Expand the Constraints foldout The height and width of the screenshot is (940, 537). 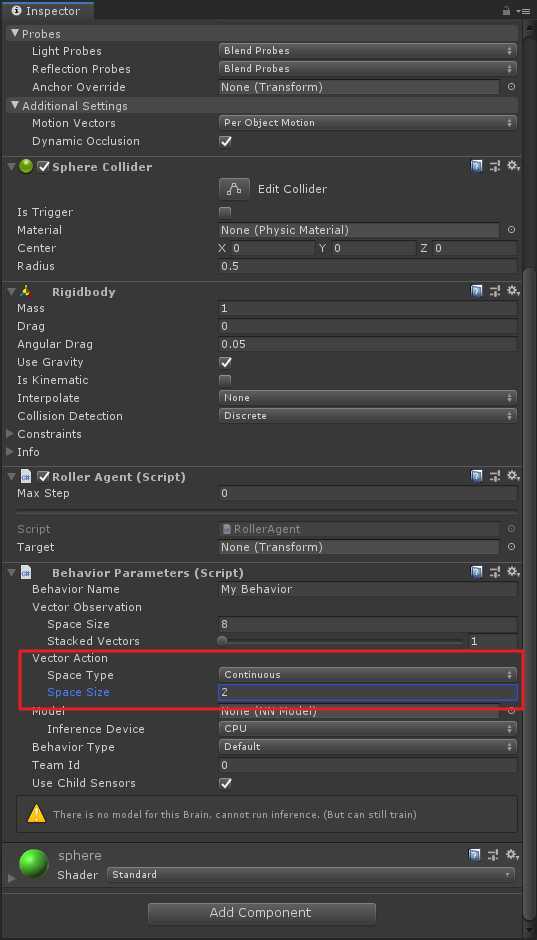10,433
